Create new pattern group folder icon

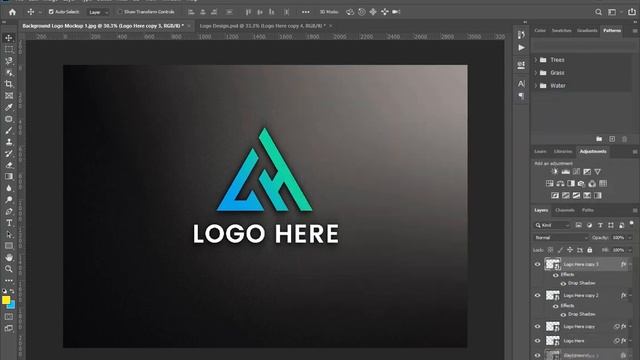pos(599,139)
